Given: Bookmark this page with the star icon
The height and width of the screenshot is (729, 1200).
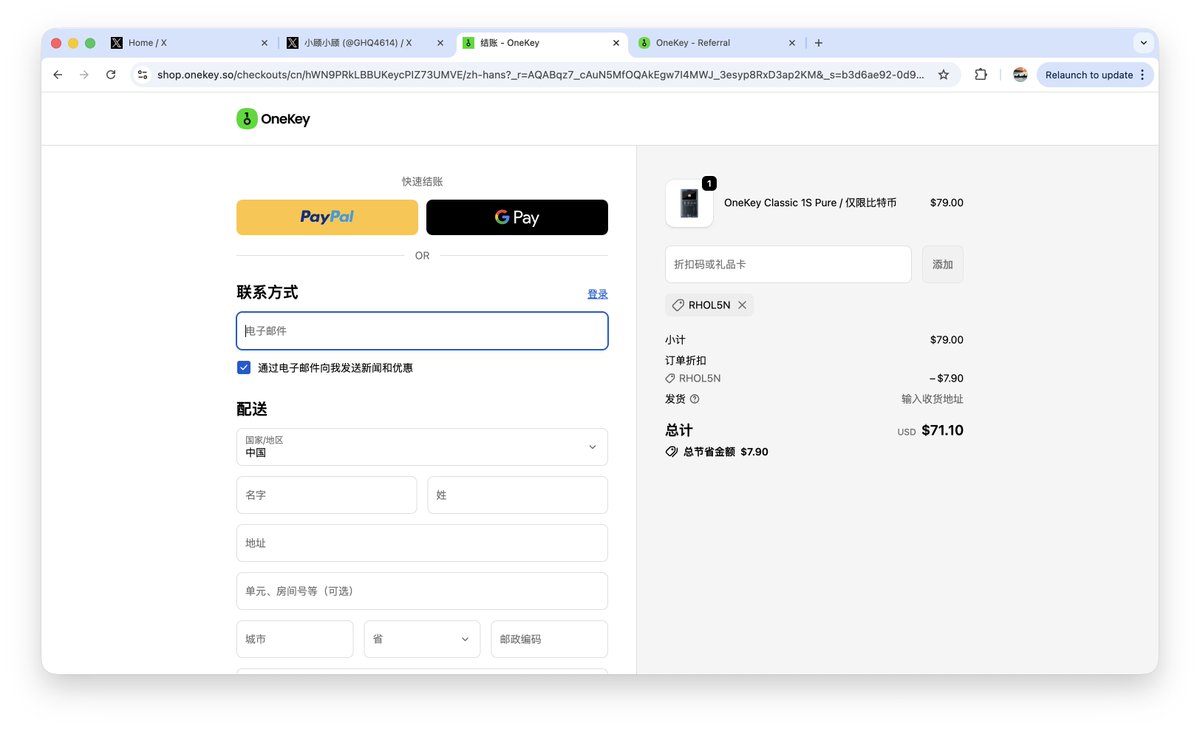Looking at the screenshot, I should (x=943, y=75).
